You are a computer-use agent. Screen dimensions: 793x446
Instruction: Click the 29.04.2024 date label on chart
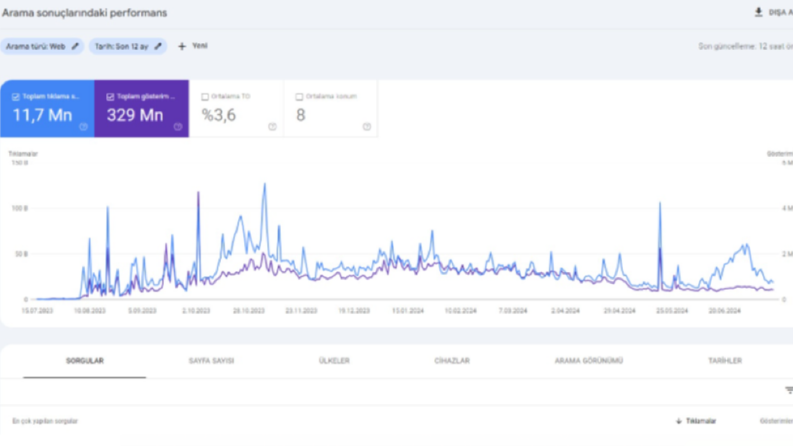click(x=620, y=310)
